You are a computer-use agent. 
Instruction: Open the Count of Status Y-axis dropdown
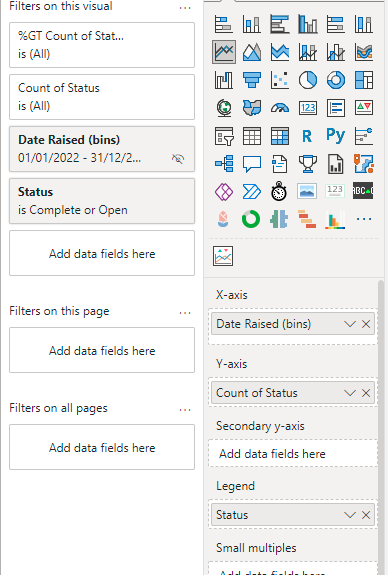click(x=350, y=393)
